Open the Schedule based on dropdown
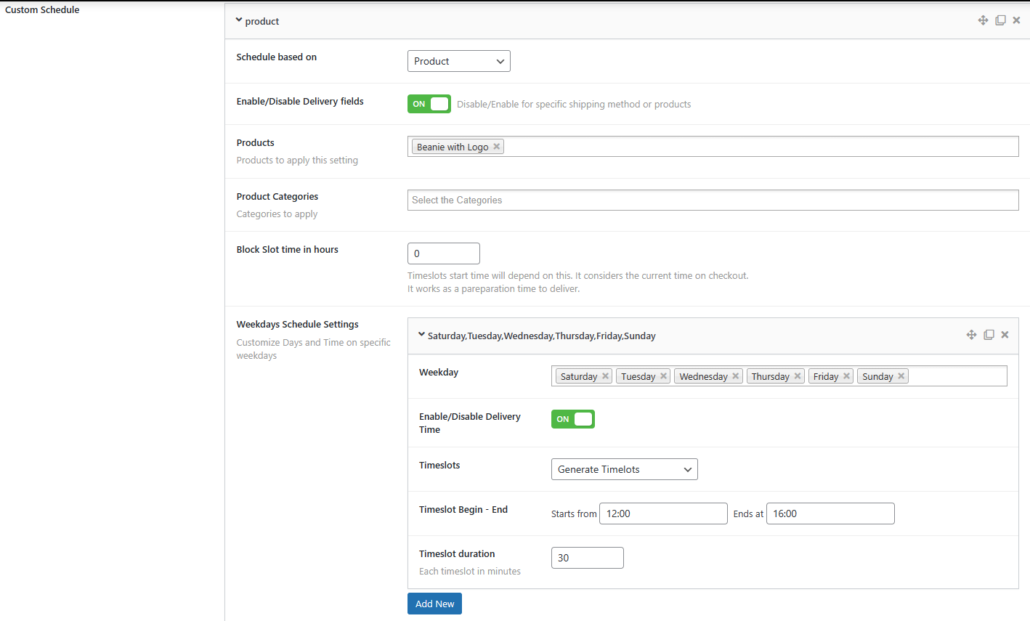 pyautogui.click(x=458, y=60)
